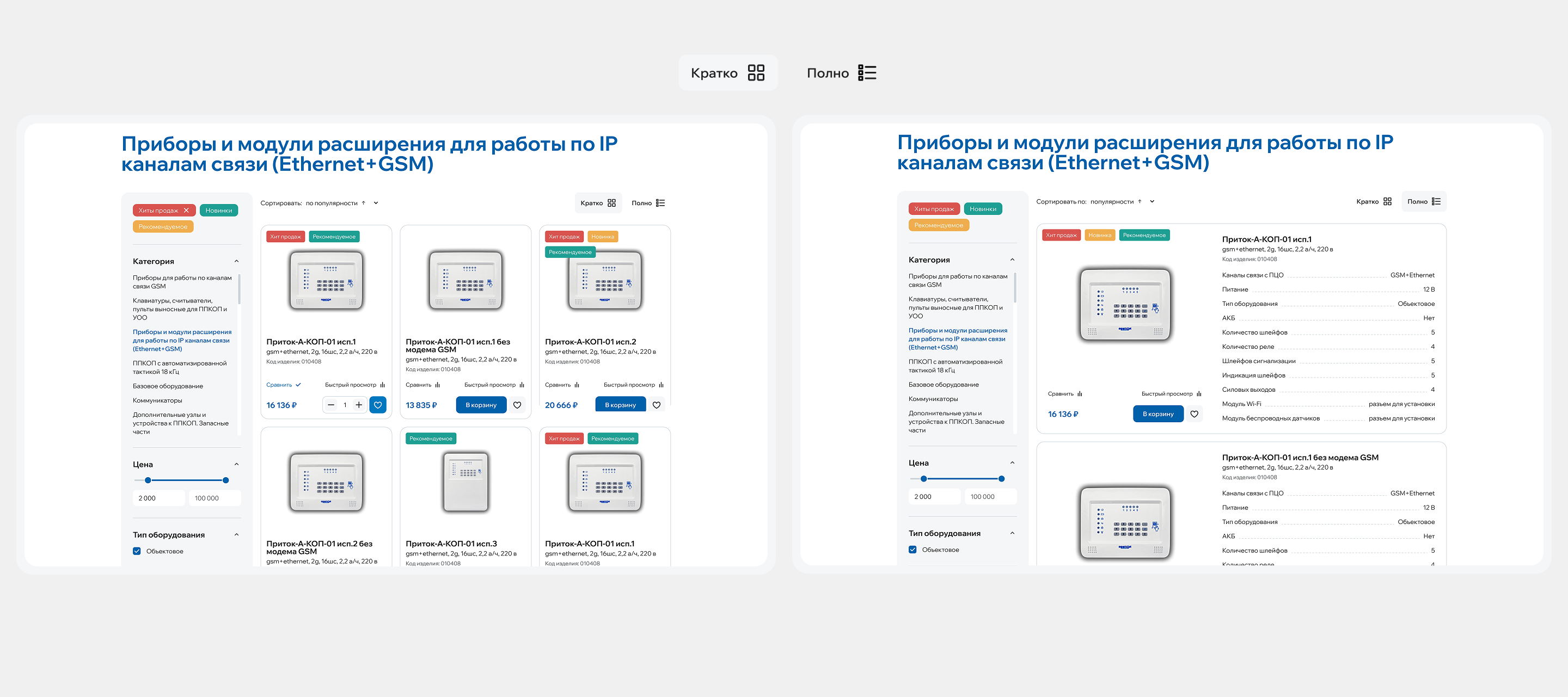The height and width of the screenshot is (697, 1568).
Task: Click minimum price slider handle in right catalog
Action: coord(923,479)
